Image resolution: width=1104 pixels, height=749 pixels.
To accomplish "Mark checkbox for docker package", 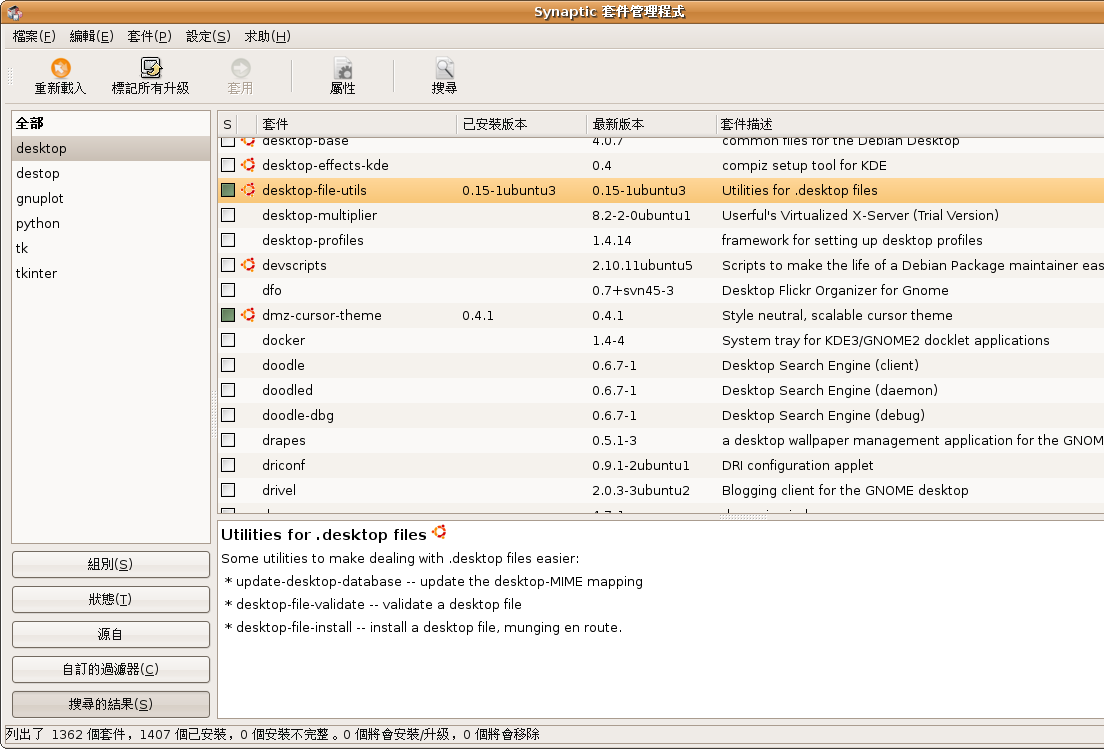I will point(228,340).
